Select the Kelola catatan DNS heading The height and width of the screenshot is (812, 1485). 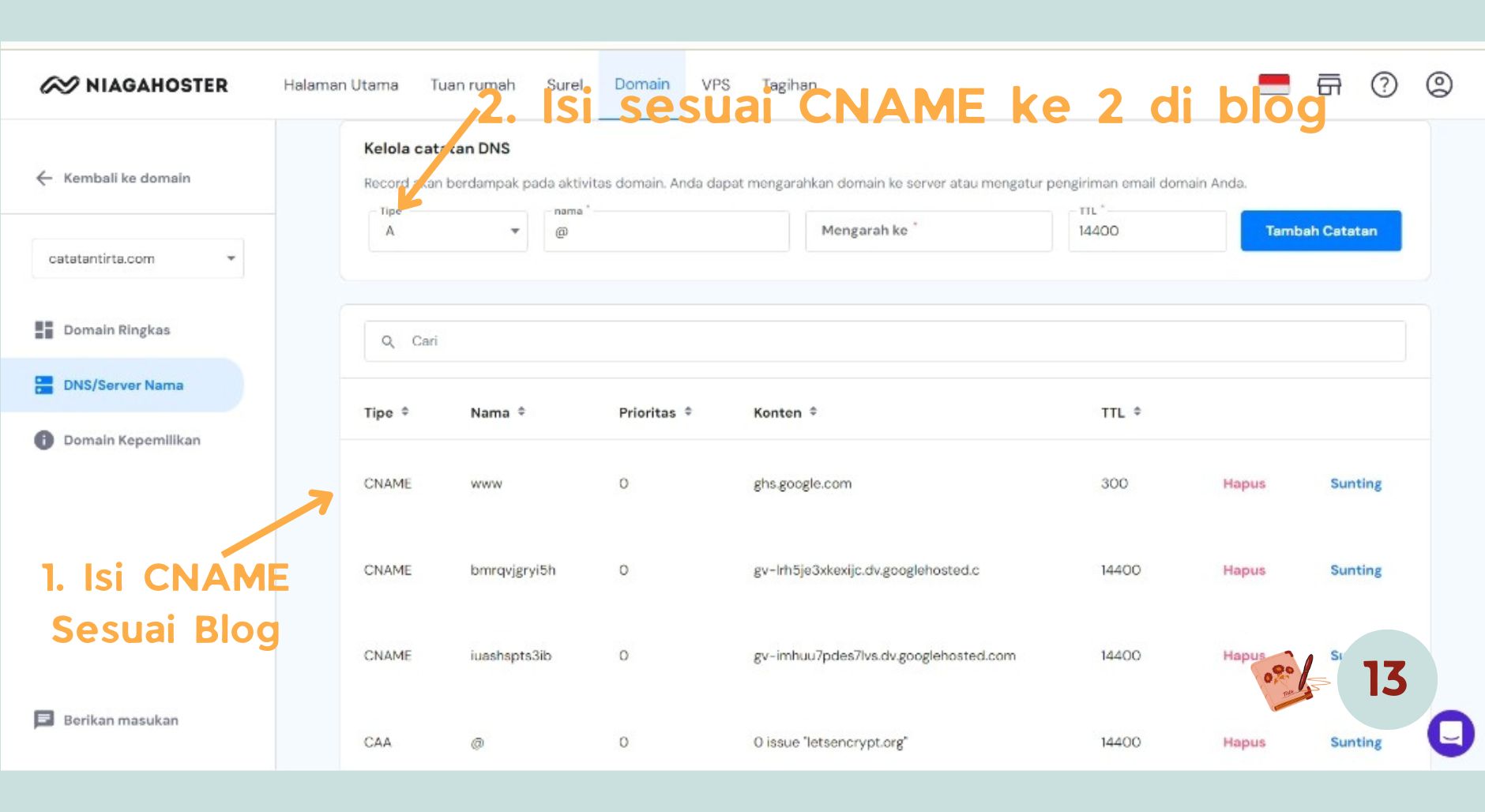click(x=437, y=148)
